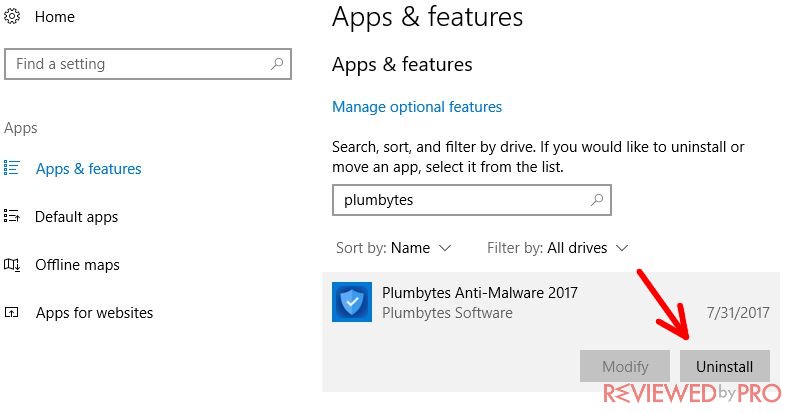The height and width of the screenshot is (413, 794).
Task: Click the Home label
Action: click(x=55, y=17)
